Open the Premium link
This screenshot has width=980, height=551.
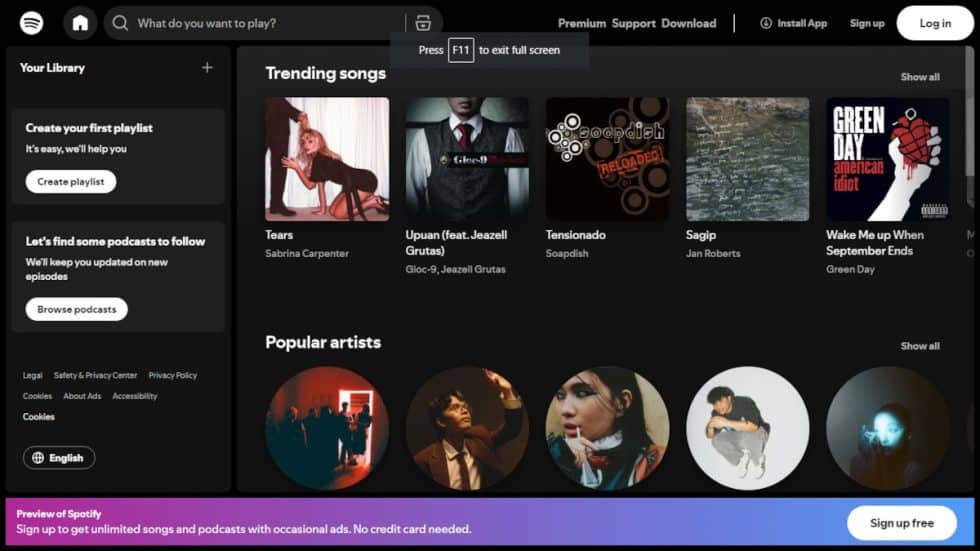(x=582, y=23)
